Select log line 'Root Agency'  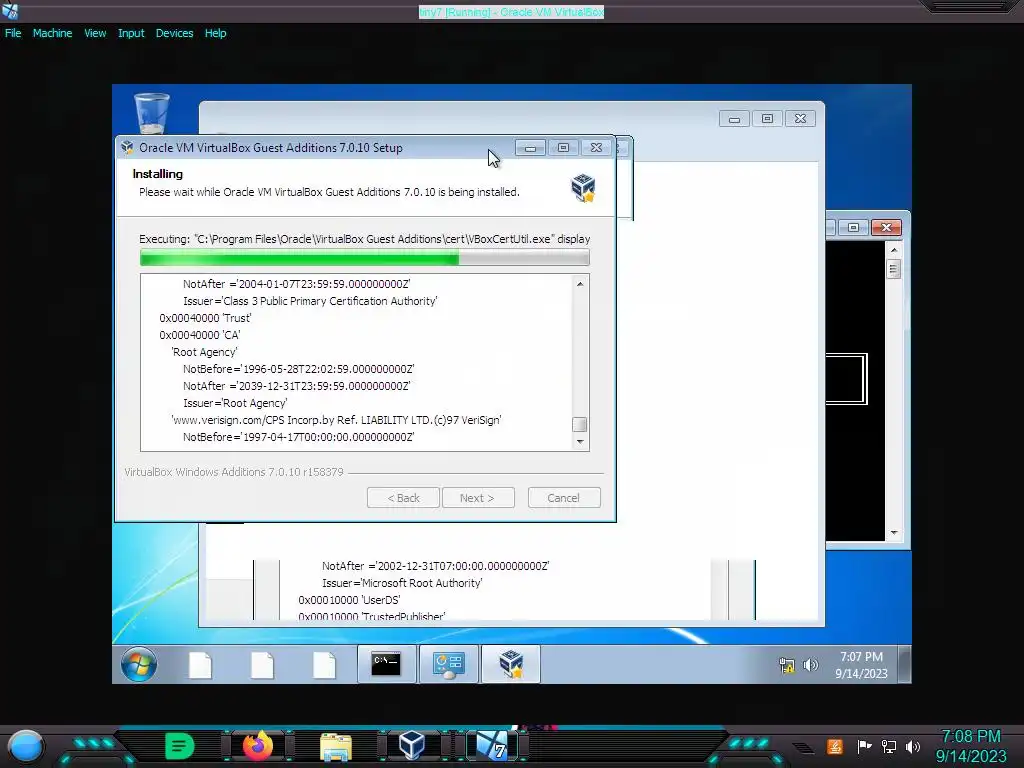(204, 352)
